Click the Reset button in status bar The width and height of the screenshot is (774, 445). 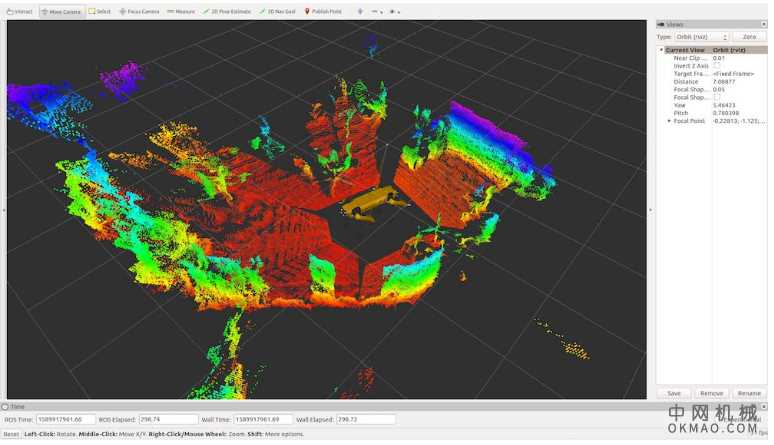pos(10,434)
